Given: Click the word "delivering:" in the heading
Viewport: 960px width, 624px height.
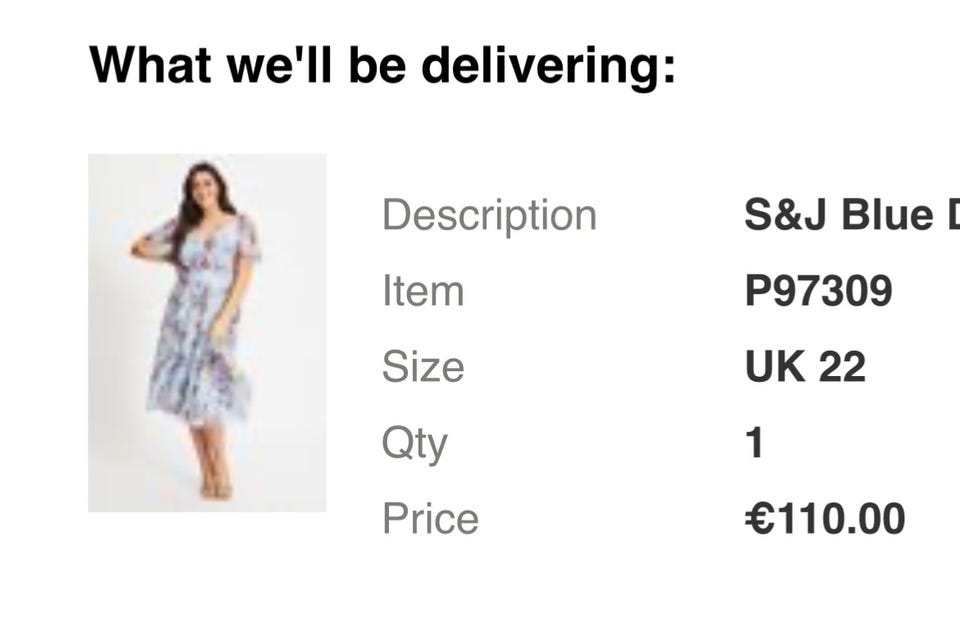Looking at the screenshot, I should point(548,66).
